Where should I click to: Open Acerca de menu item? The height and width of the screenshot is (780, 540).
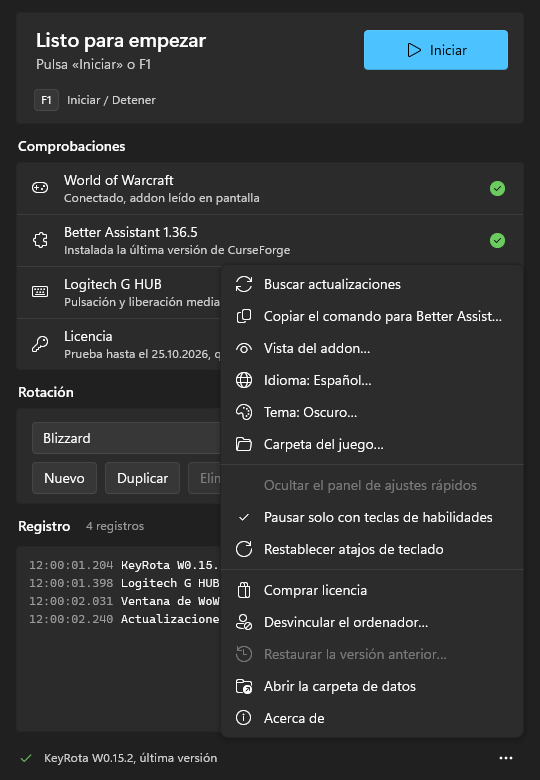372,718
